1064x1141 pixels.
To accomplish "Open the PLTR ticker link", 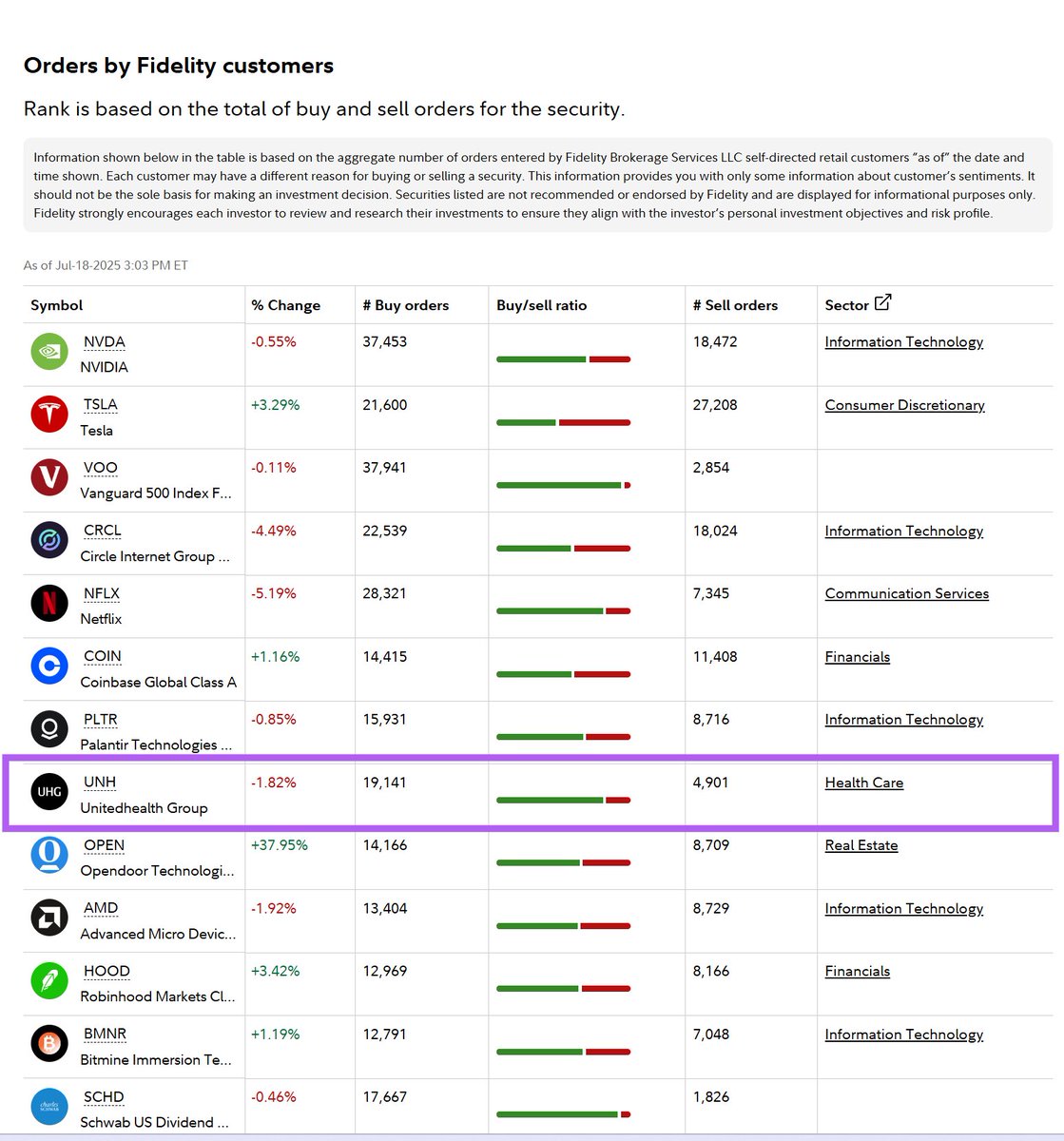I will (x=101, y=720).
